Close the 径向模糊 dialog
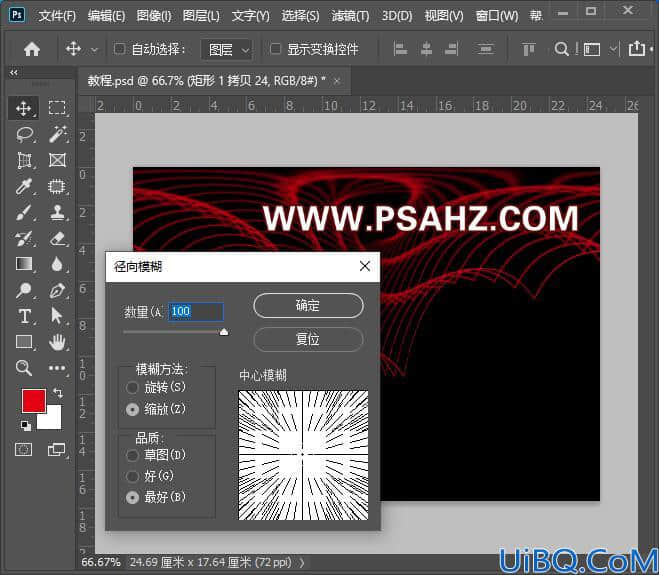The width and height of the screenshot is (659, 575). [365, 266]
